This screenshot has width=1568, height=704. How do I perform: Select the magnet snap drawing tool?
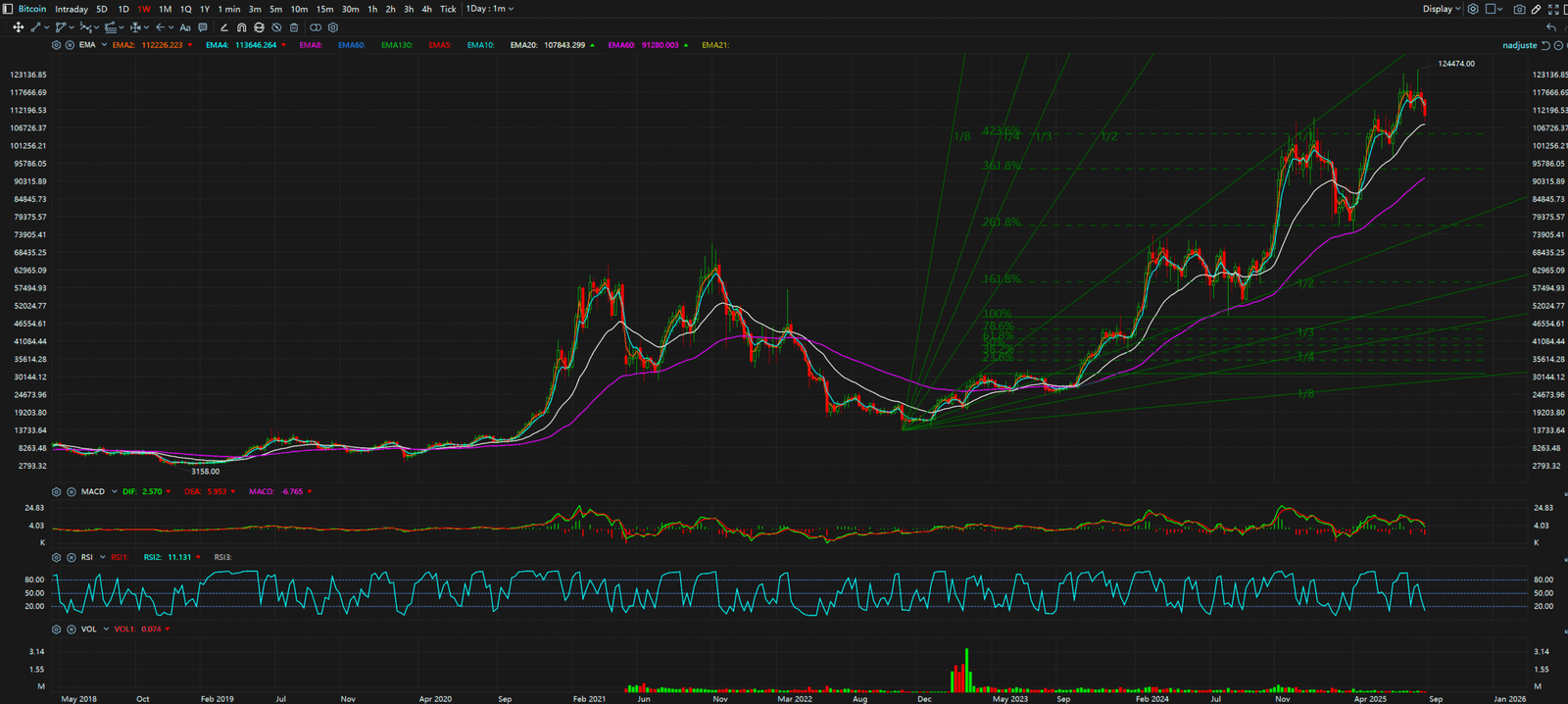pyautogui.click(x=241, y=27)
